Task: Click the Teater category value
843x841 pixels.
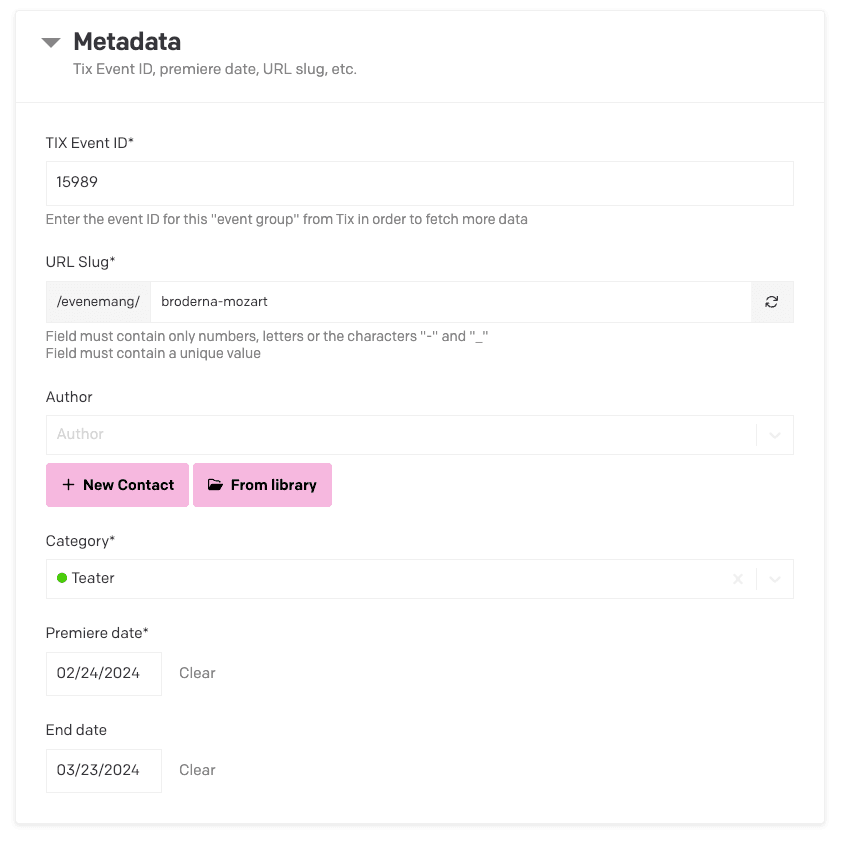Action: [x=93, y=579]
